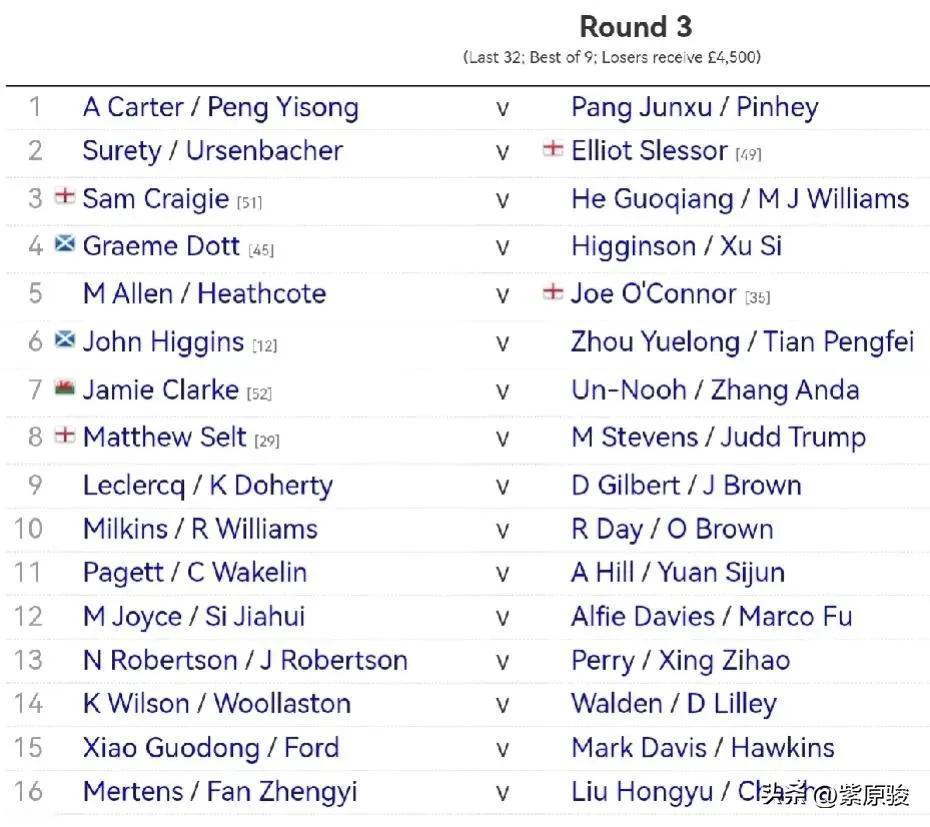930x827 pixels.
Task: Open Zhang Anda player link
Action: (785, 390)
